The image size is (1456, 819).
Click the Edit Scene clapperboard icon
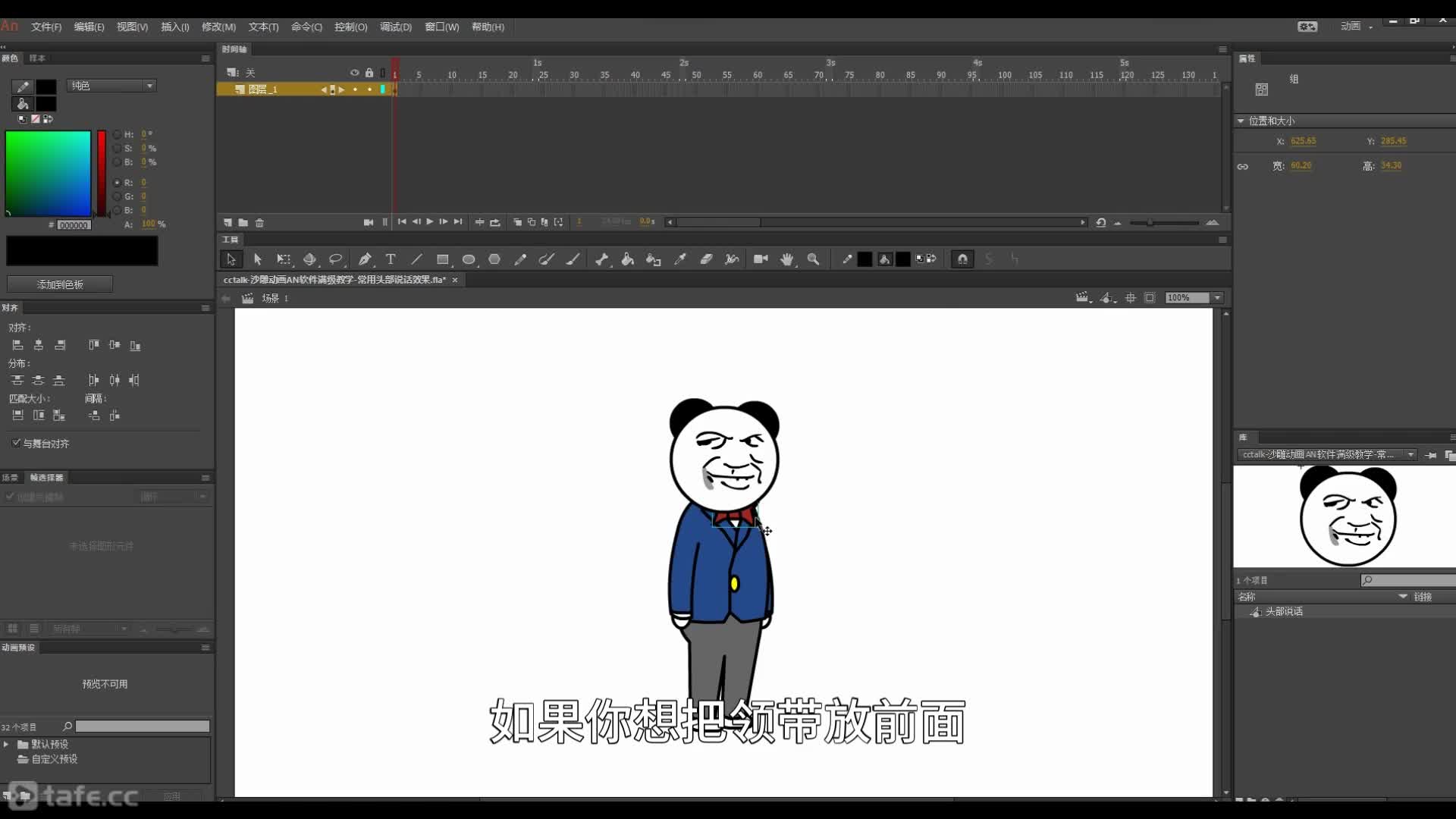click(1083, 298)
